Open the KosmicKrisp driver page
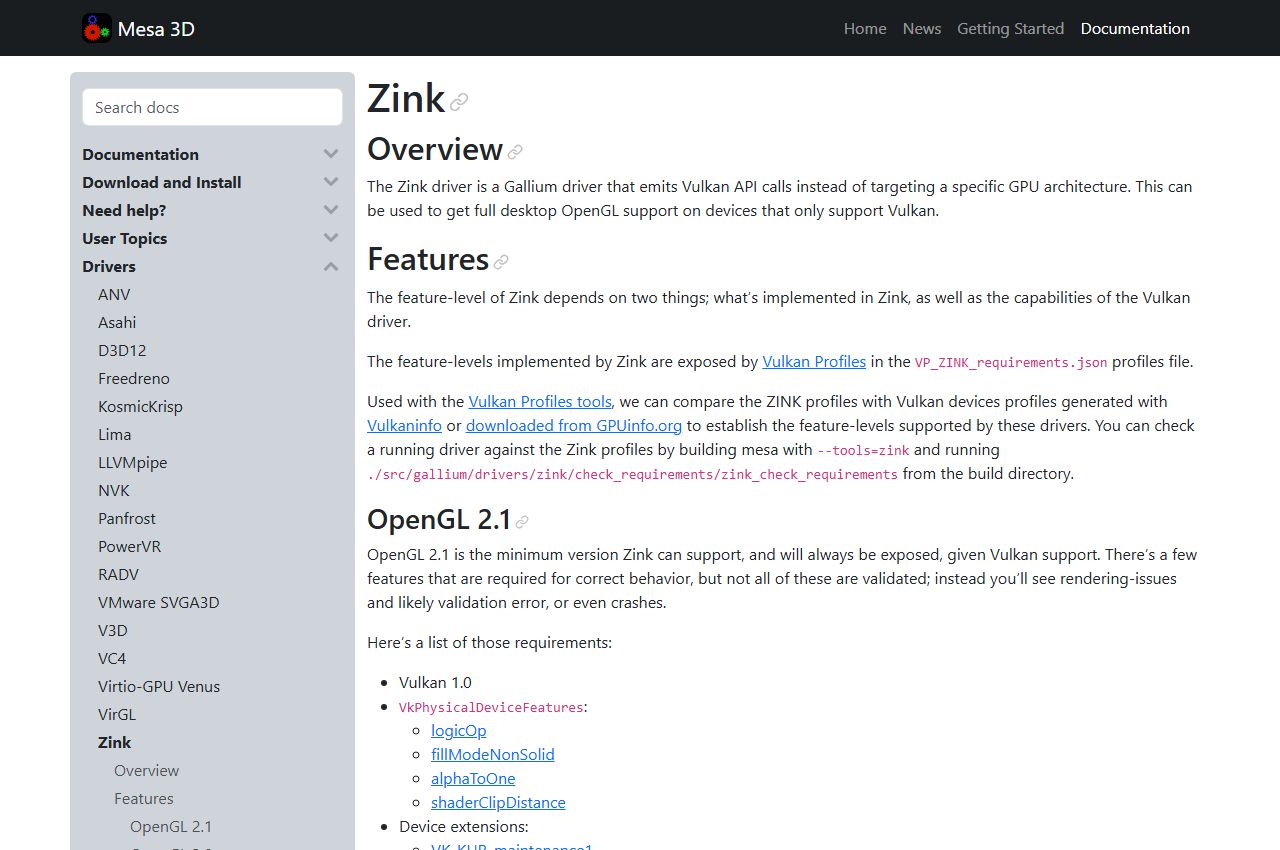The width and height of the screenshot is (1280, 850). [x=140, y=406]
